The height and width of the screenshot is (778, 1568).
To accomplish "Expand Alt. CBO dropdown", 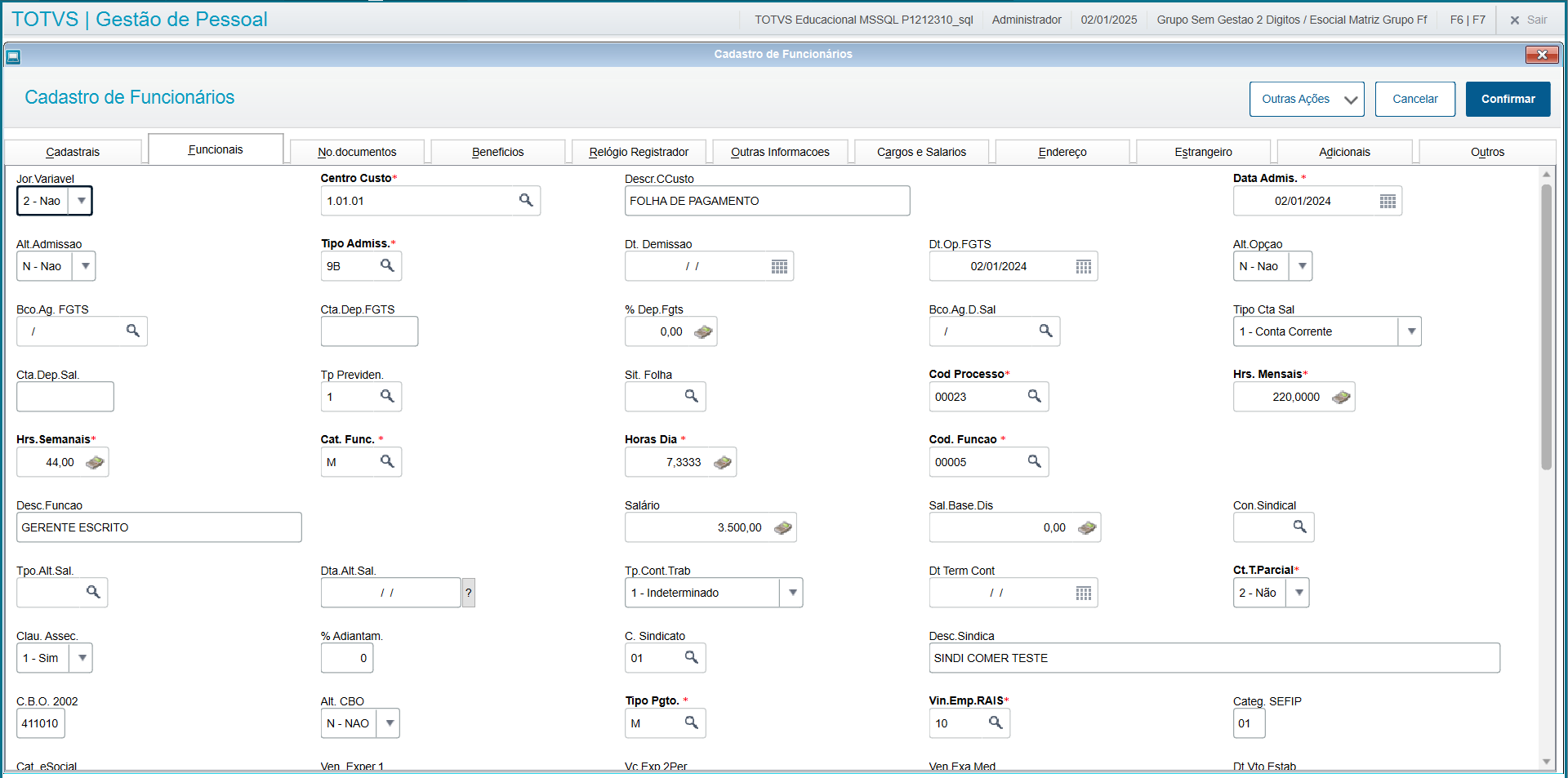I will click(388, 723).
